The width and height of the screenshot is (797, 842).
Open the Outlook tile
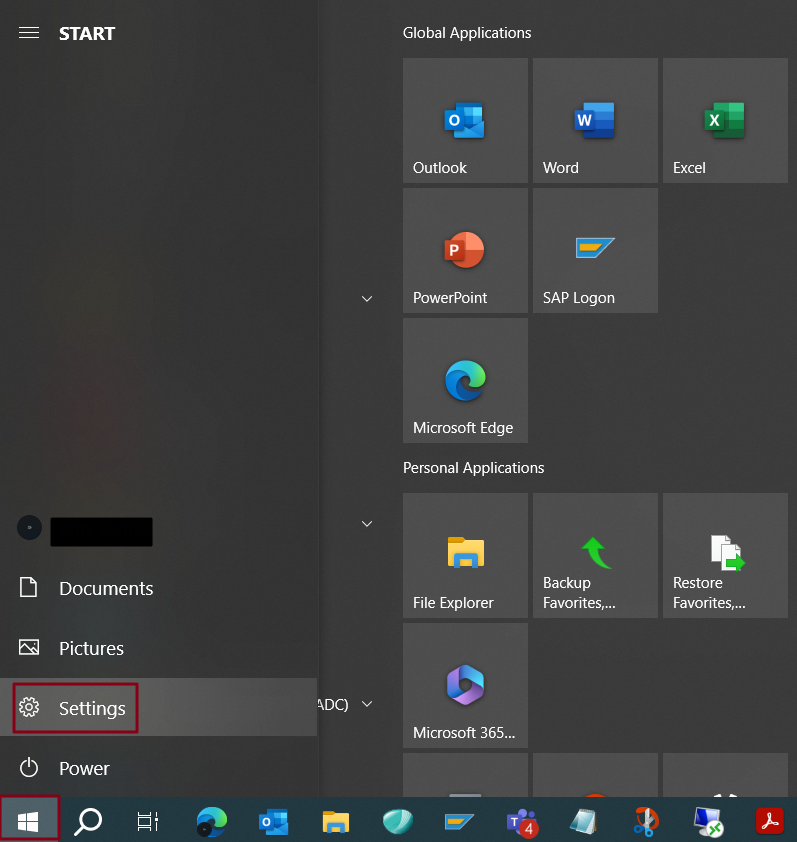[465, 120]
